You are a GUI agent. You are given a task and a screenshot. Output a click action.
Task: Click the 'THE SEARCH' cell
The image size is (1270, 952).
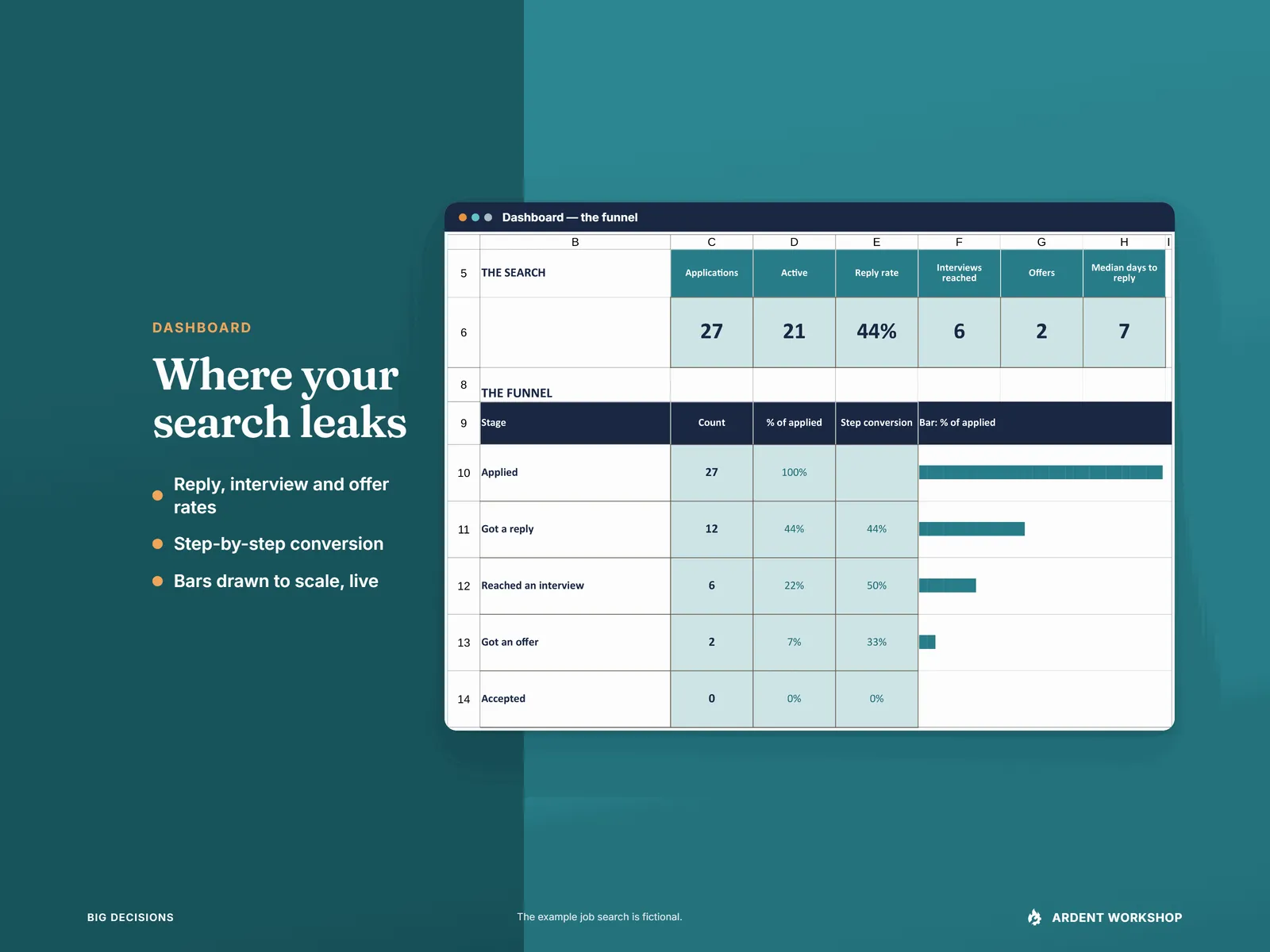(575, 273)
